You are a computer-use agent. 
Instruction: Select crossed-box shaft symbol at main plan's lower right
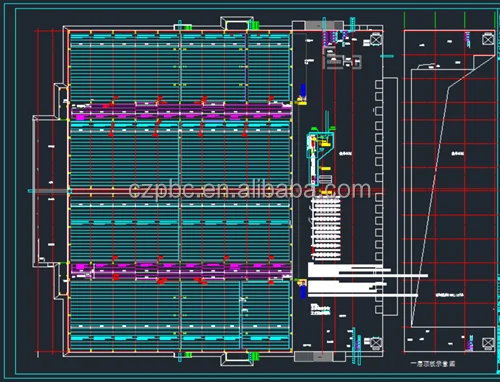point(376,343)
